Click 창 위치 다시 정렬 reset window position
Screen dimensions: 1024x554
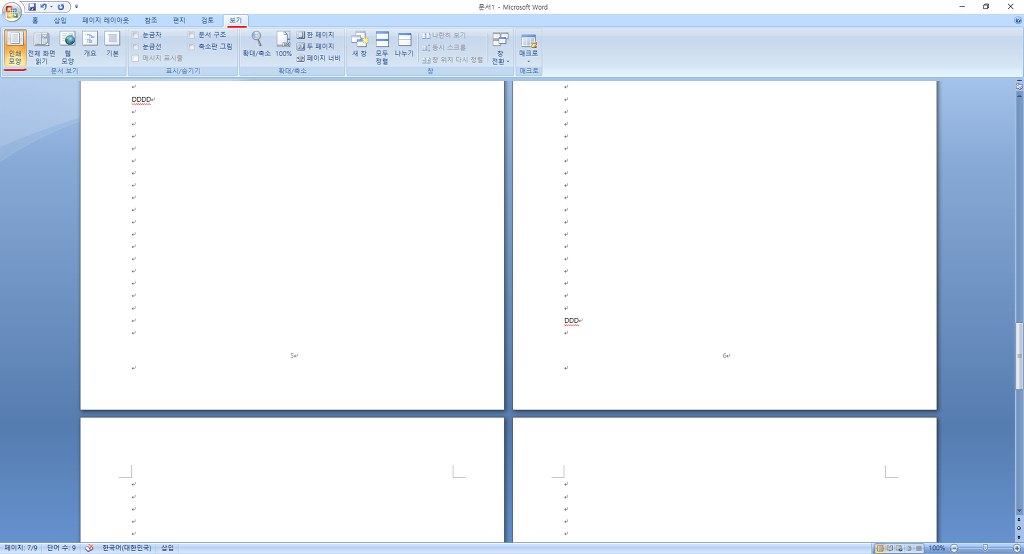(x=453, y=59)
